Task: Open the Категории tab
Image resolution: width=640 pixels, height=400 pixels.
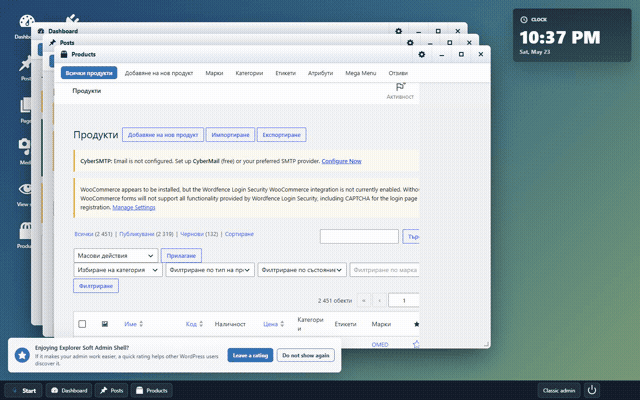Action: pos(249,73)
